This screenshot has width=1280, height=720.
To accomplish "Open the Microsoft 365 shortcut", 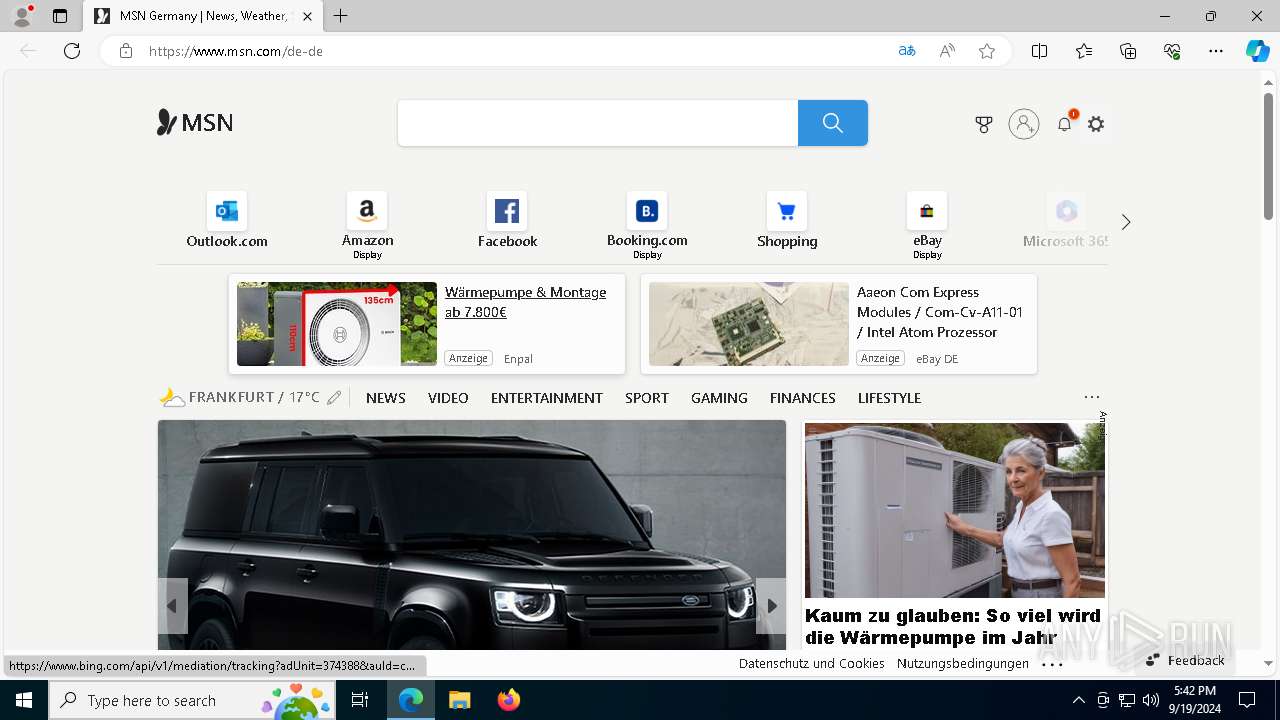I will point(1066,221).
